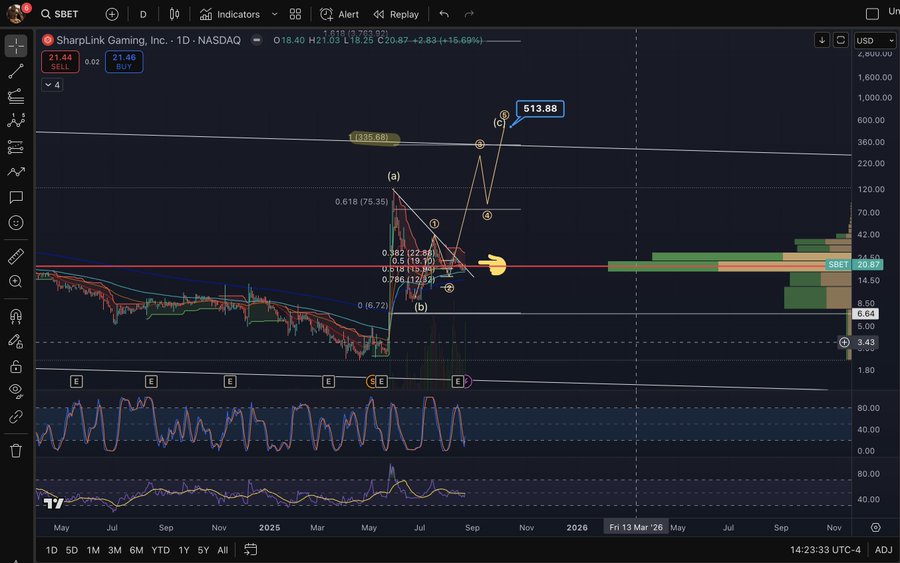Viewport: 900px width, 563px height.
Task: Click the SBET 20.87 price tag
Action: pos(854,265)
